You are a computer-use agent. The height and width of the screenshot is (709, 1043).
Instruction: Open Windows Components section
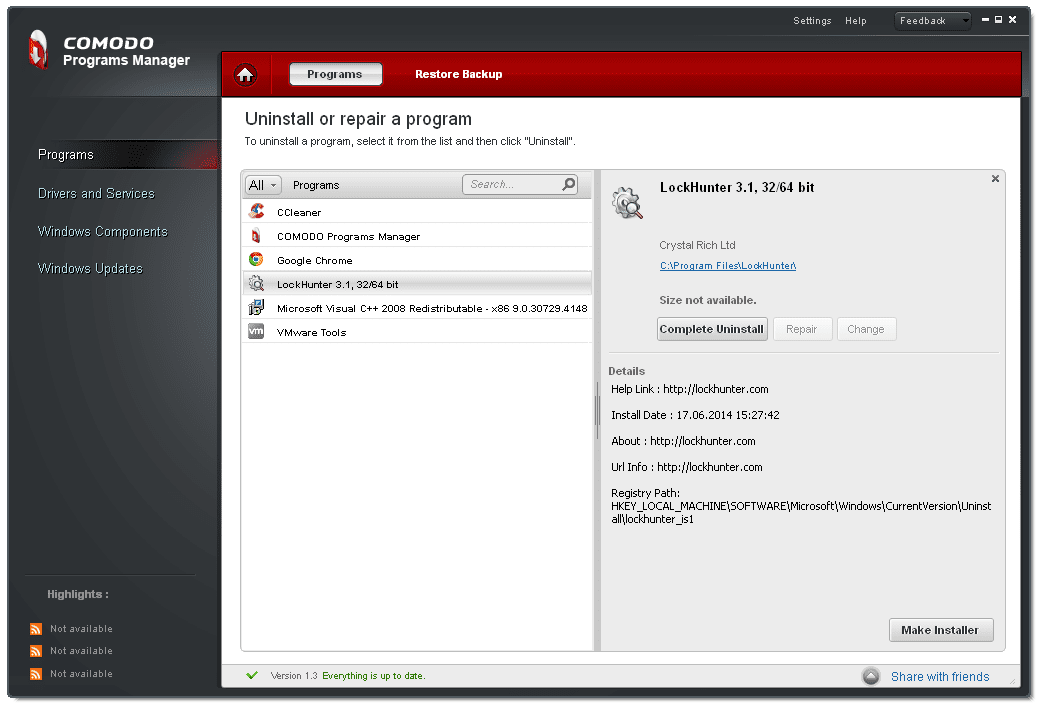click(102, 231)
